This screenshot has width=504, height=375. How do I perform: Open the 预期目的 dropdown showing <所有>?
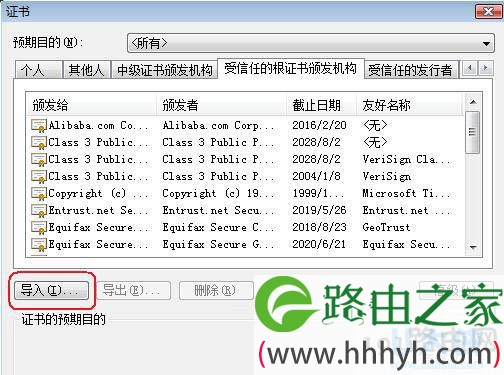(x=310, y=43)
